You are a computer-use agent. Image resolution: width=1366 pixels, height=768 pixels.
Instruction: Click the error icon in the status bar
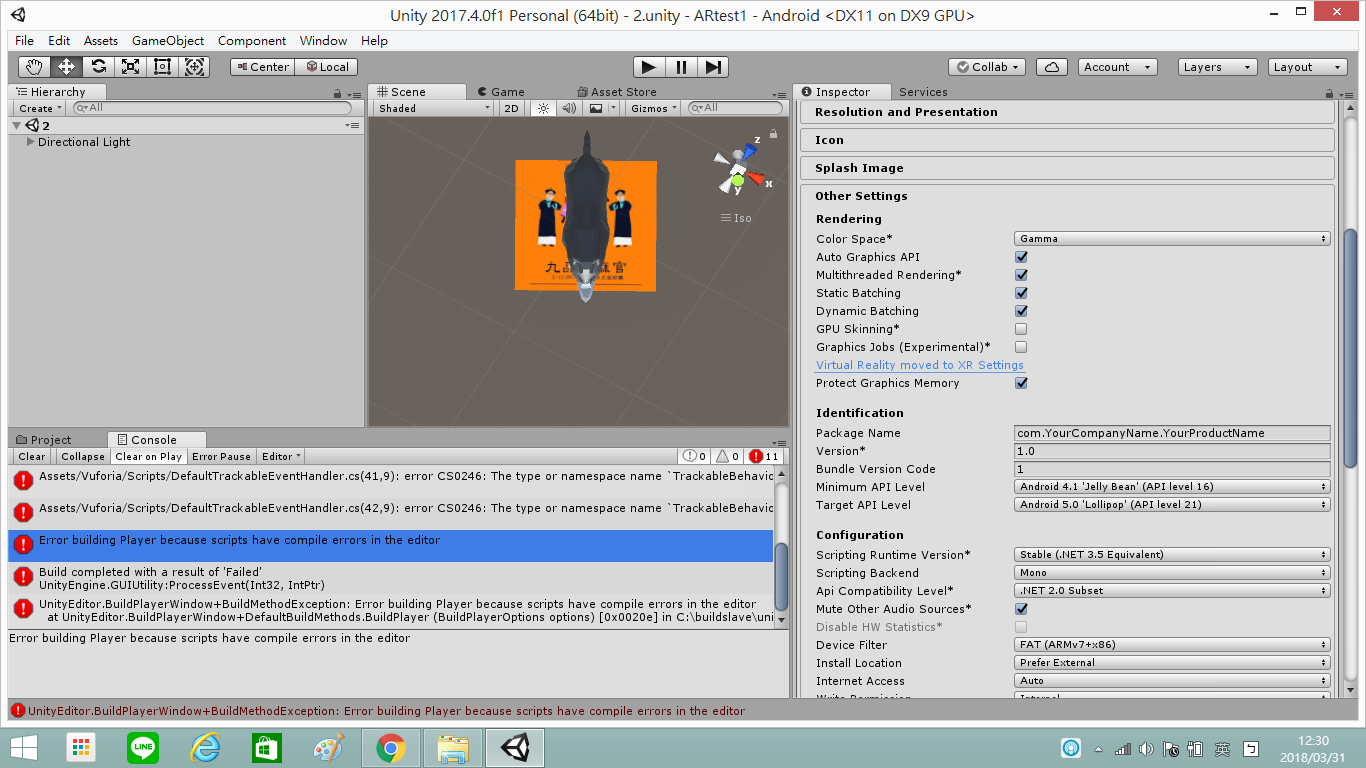click(x=18, y=711)
